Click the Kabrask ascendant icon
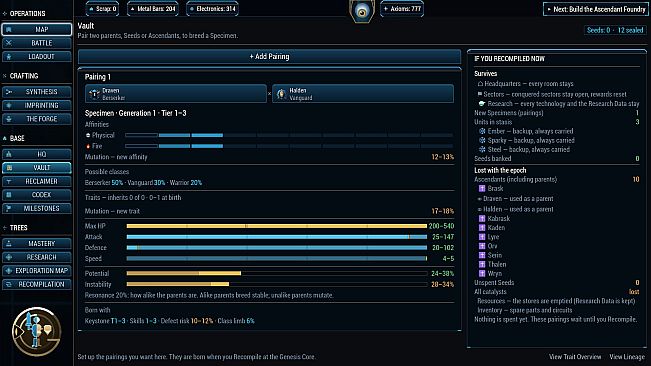The width and height of the screenshot is (651, 366). pos(482,219)
